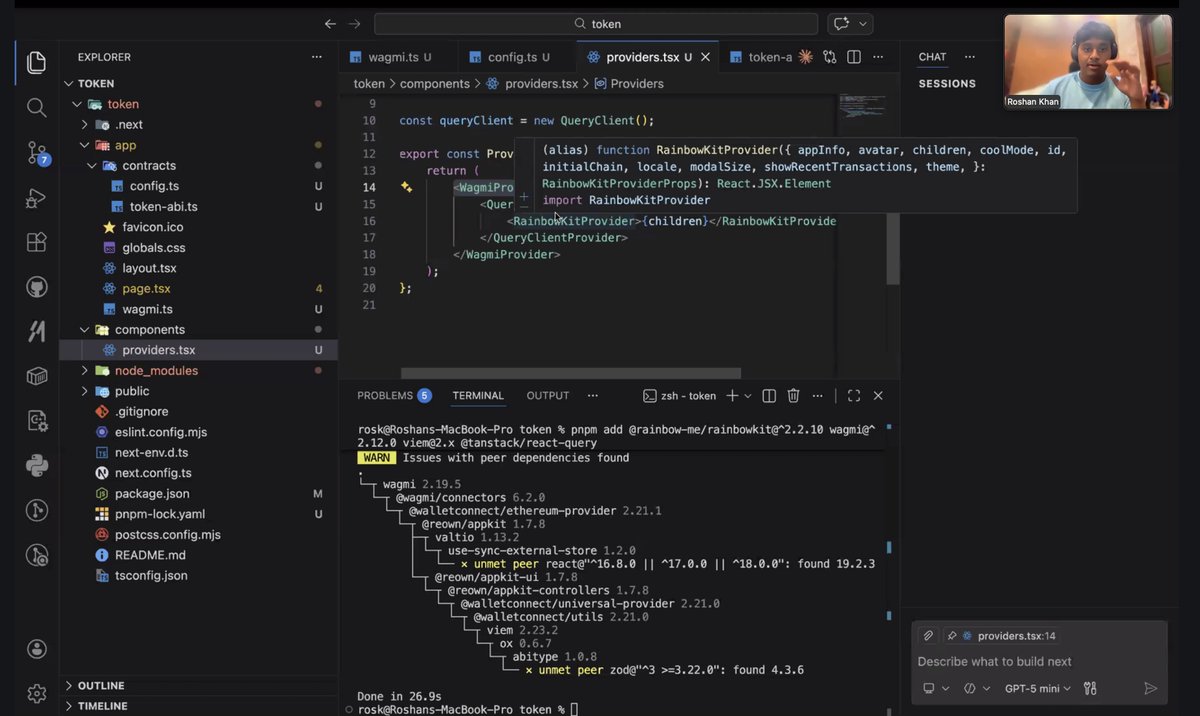Click the 'token' search command center box
The height and width of the screenshot is (716, 1200).
596,23
